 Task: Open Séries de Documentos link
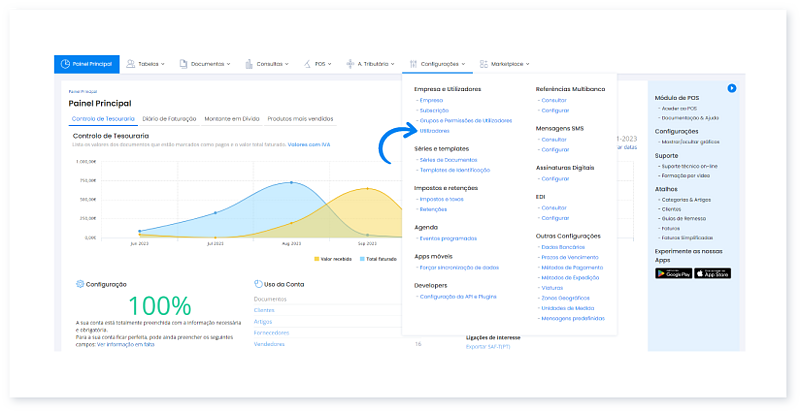click(449, 159)
